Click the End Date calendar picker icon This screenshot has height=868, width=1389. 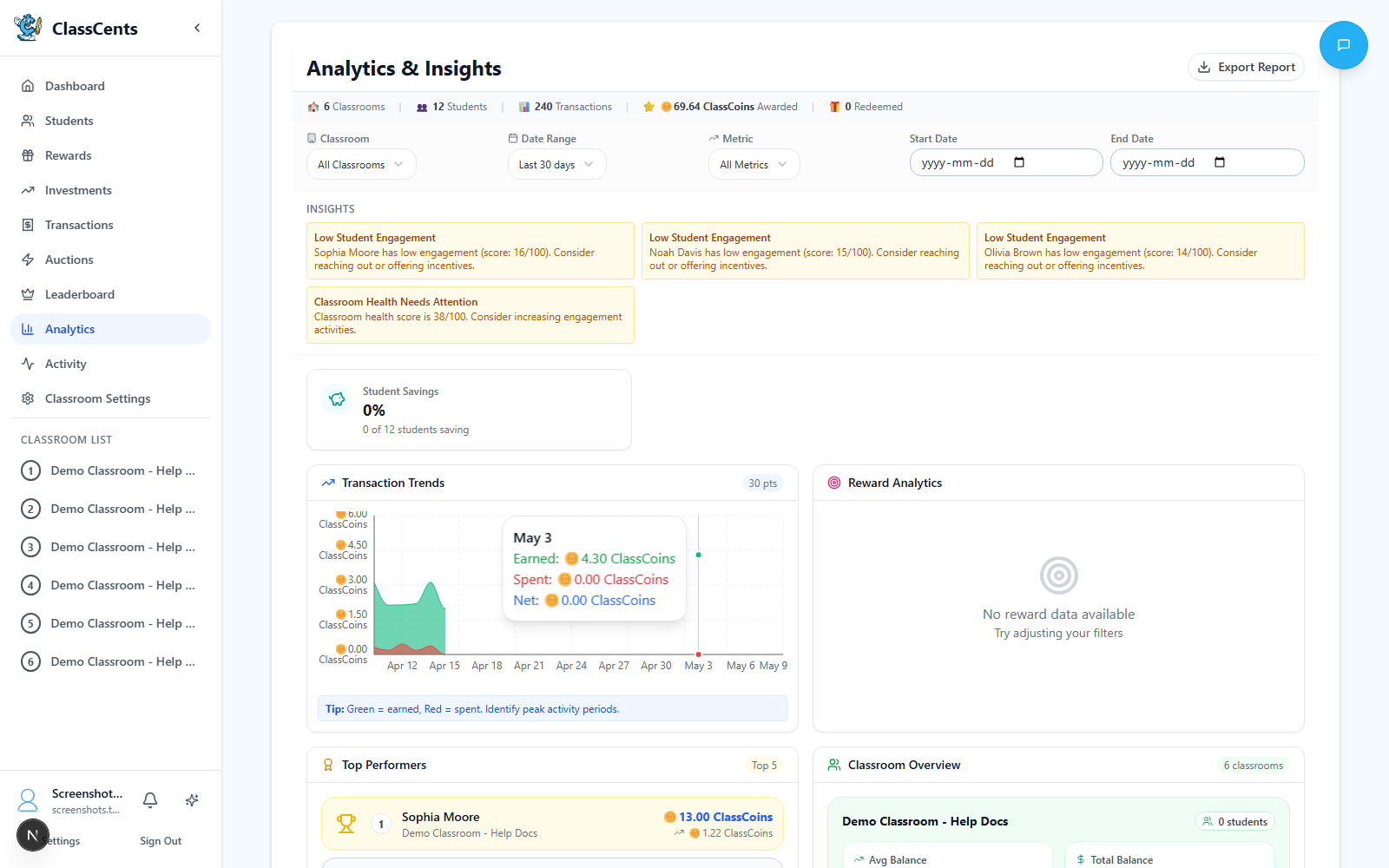point(1220,162)
